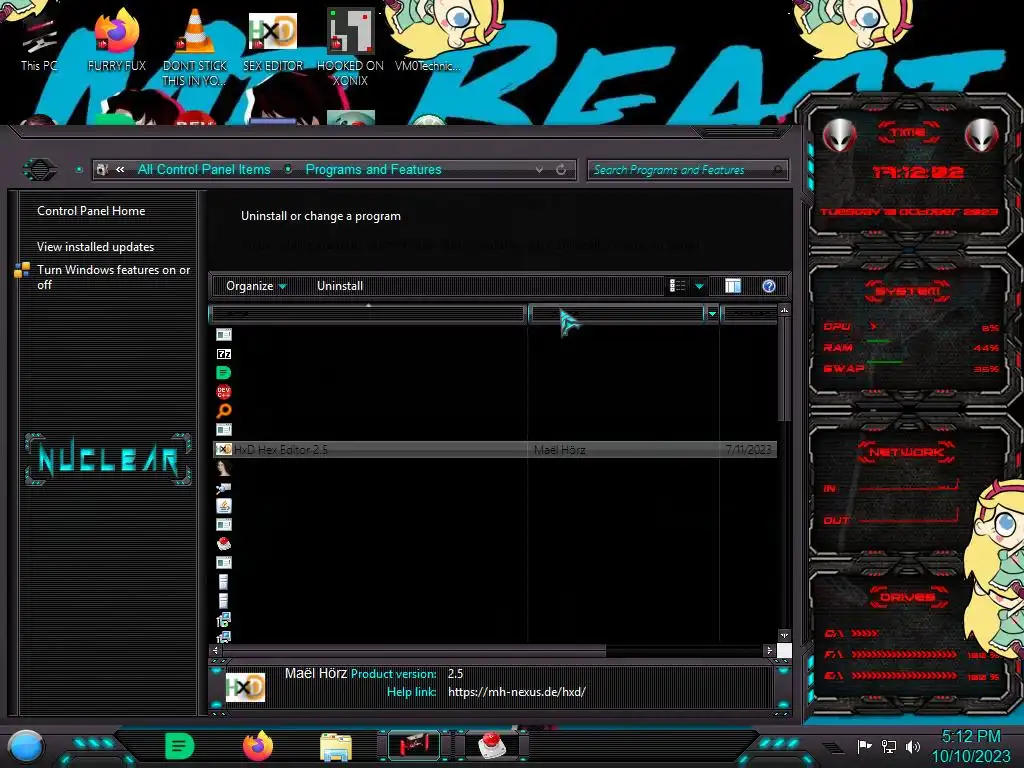Open red button app on the taskbar
The width and height of the screenshot is (1024, 768).
tap(492, 746)
